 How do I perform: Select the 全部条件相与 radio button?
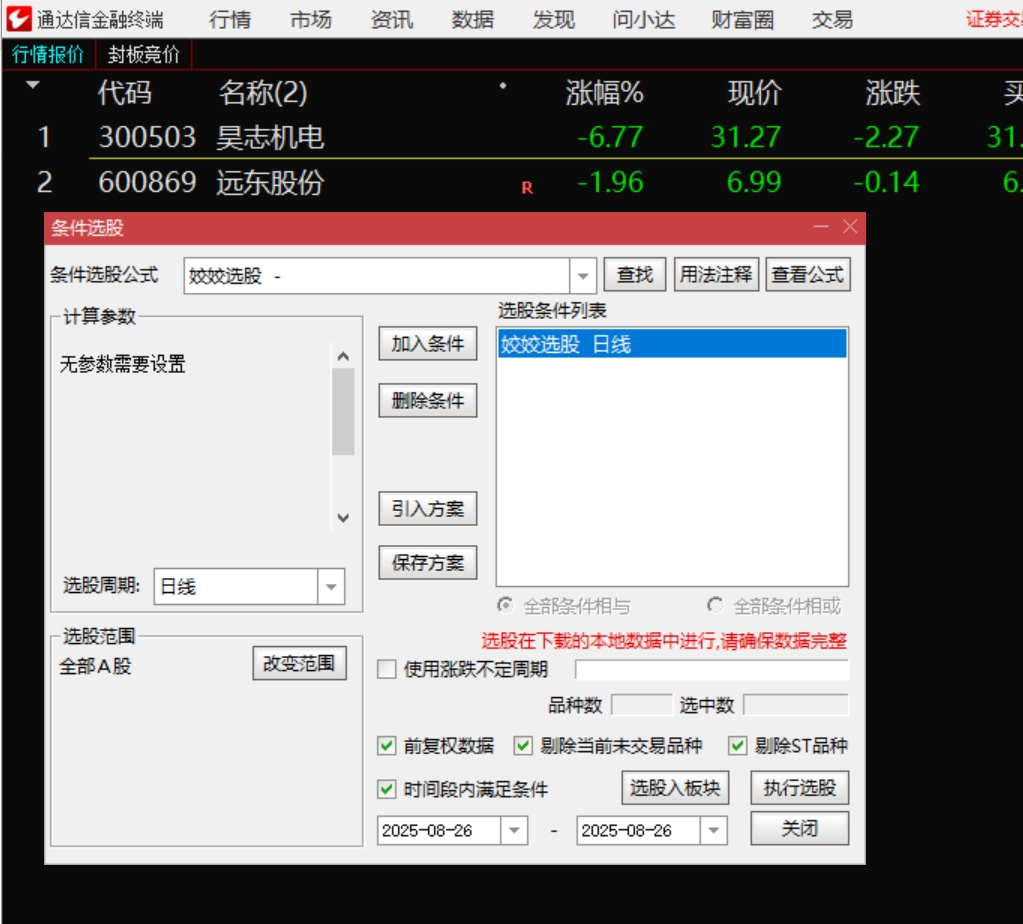pos(505,606)
